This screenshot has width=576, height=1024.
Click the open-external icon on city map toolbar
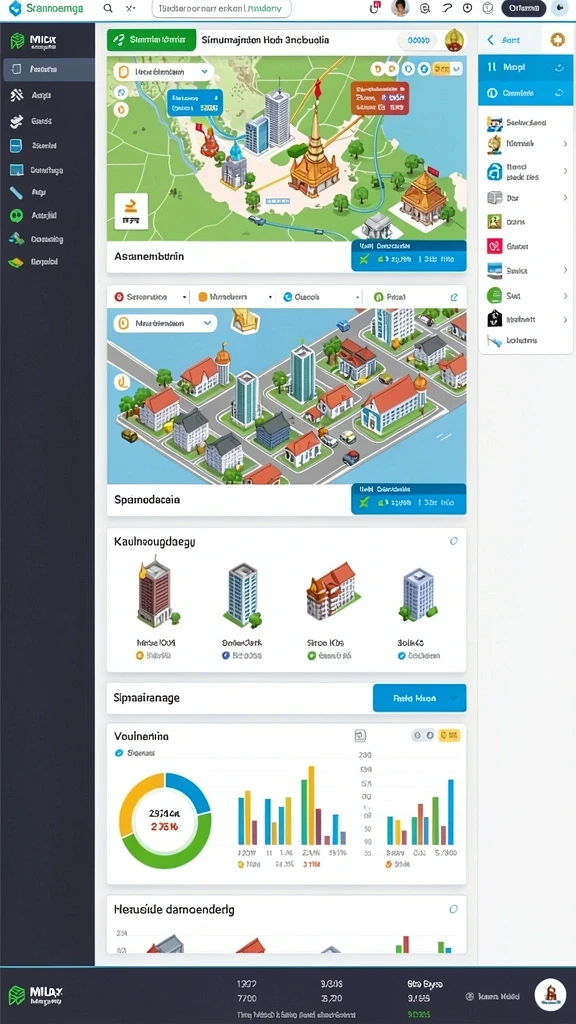[454, 297]
